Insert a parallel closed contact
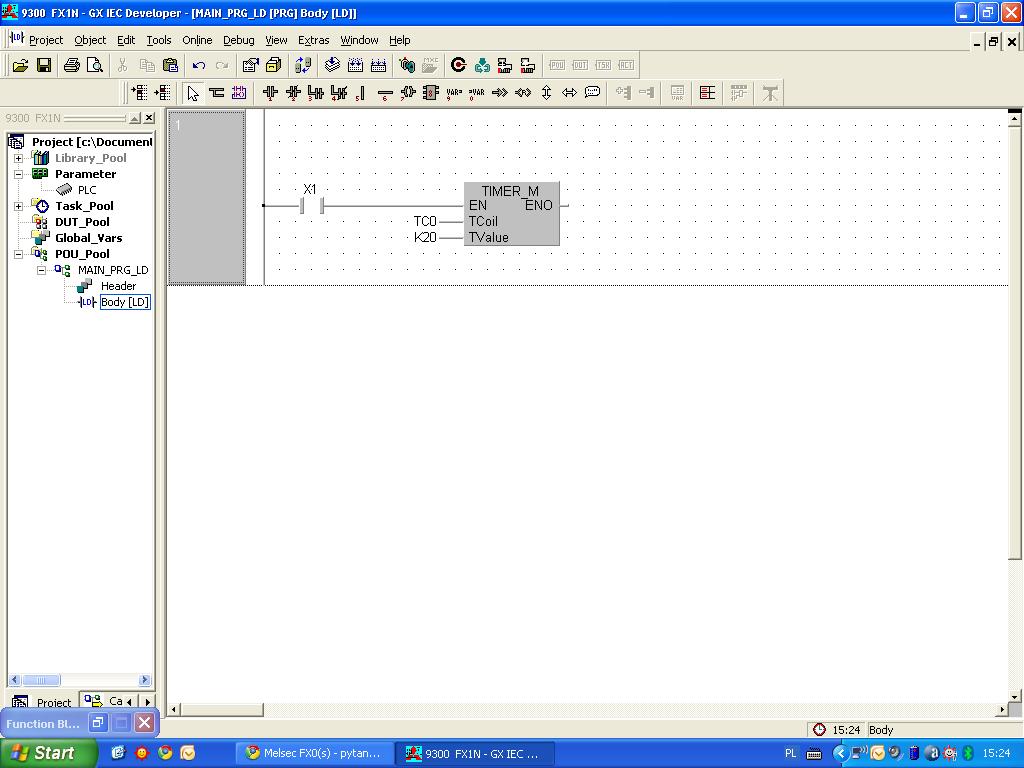Image resolution: width=1024 pixels, height=768 pixels. coord(338,93)
